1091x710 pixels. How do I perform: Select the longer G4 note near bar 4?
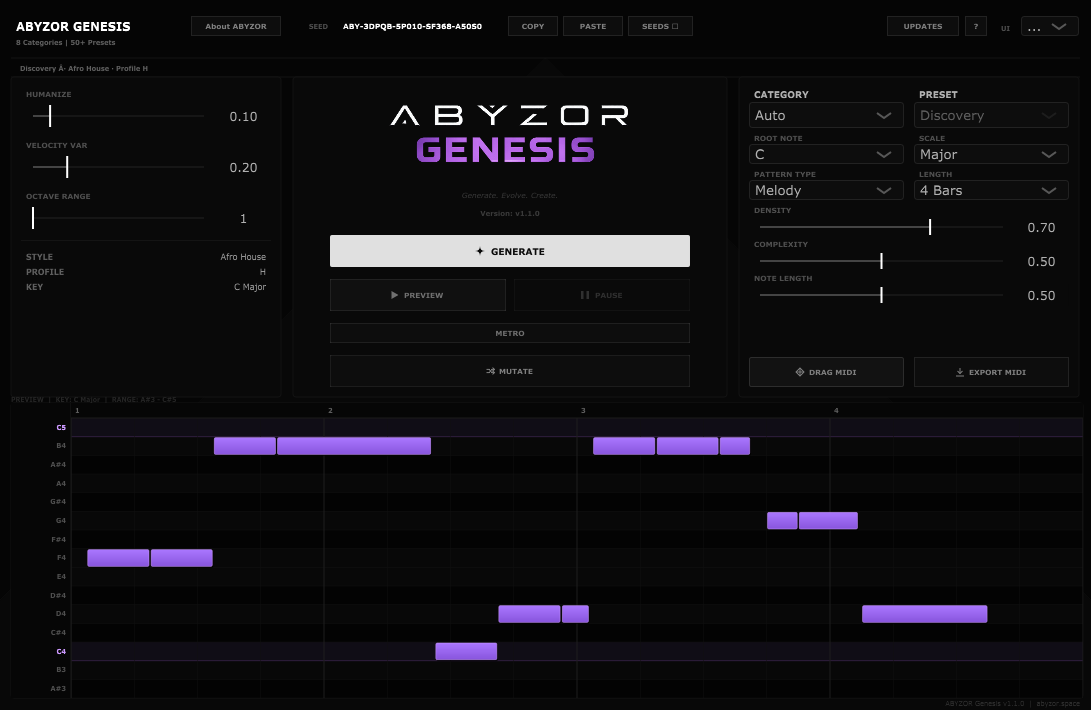[828, 521]
